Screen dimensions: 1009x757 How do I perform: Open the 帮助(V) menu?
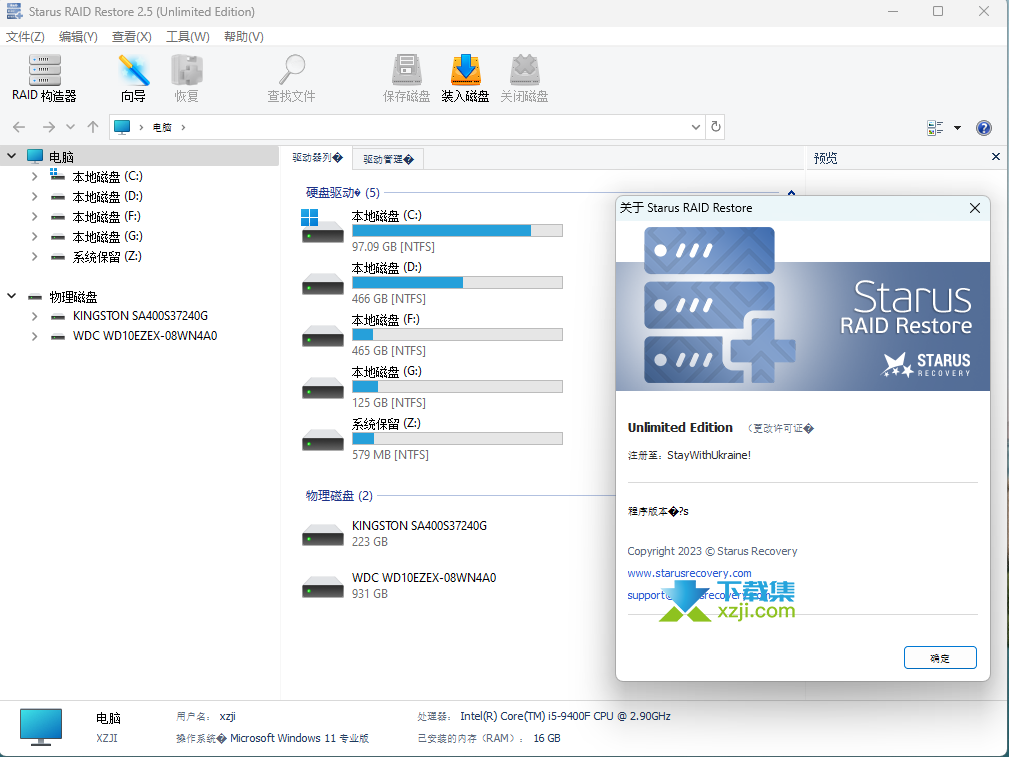(243, 37)
